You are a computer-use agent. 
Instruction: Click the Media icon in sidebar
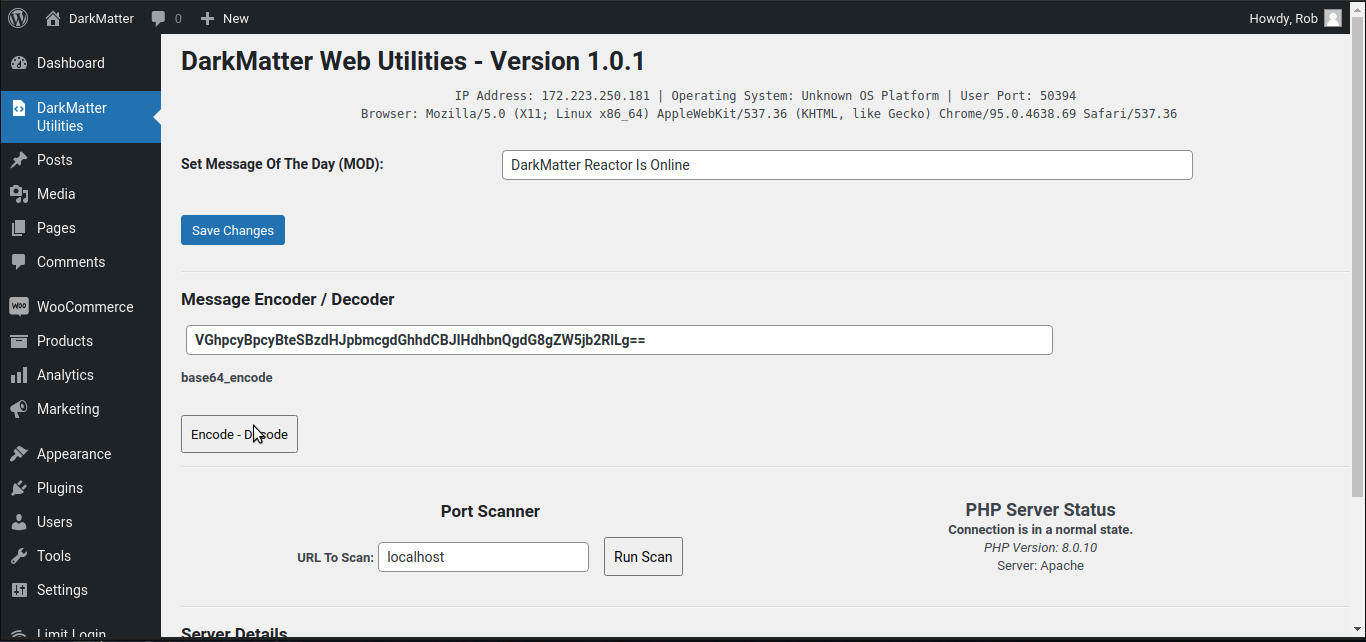[19, 194]
